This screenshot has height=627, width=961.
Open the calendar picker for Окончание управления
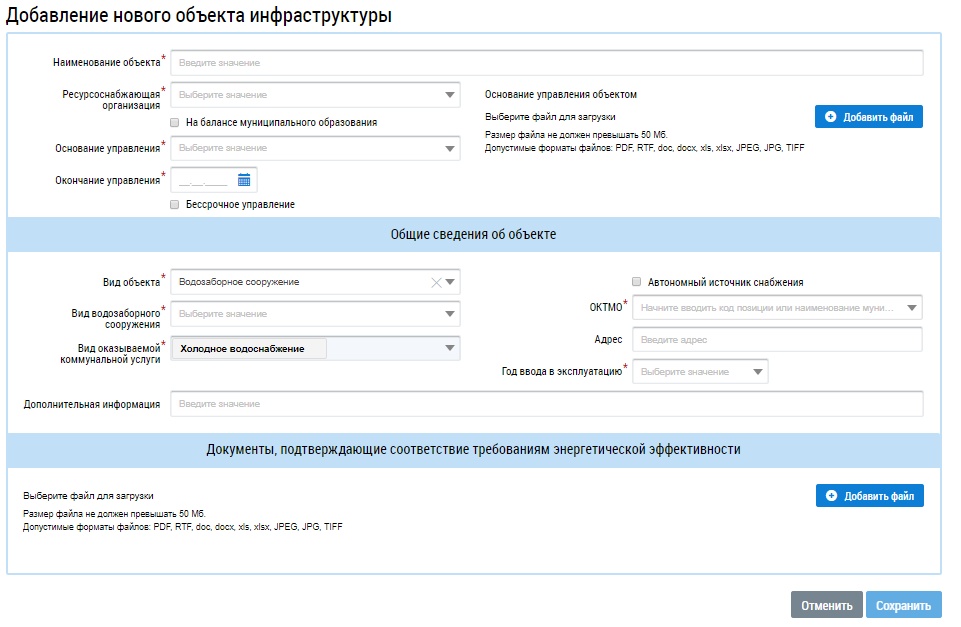click(244, 180)
